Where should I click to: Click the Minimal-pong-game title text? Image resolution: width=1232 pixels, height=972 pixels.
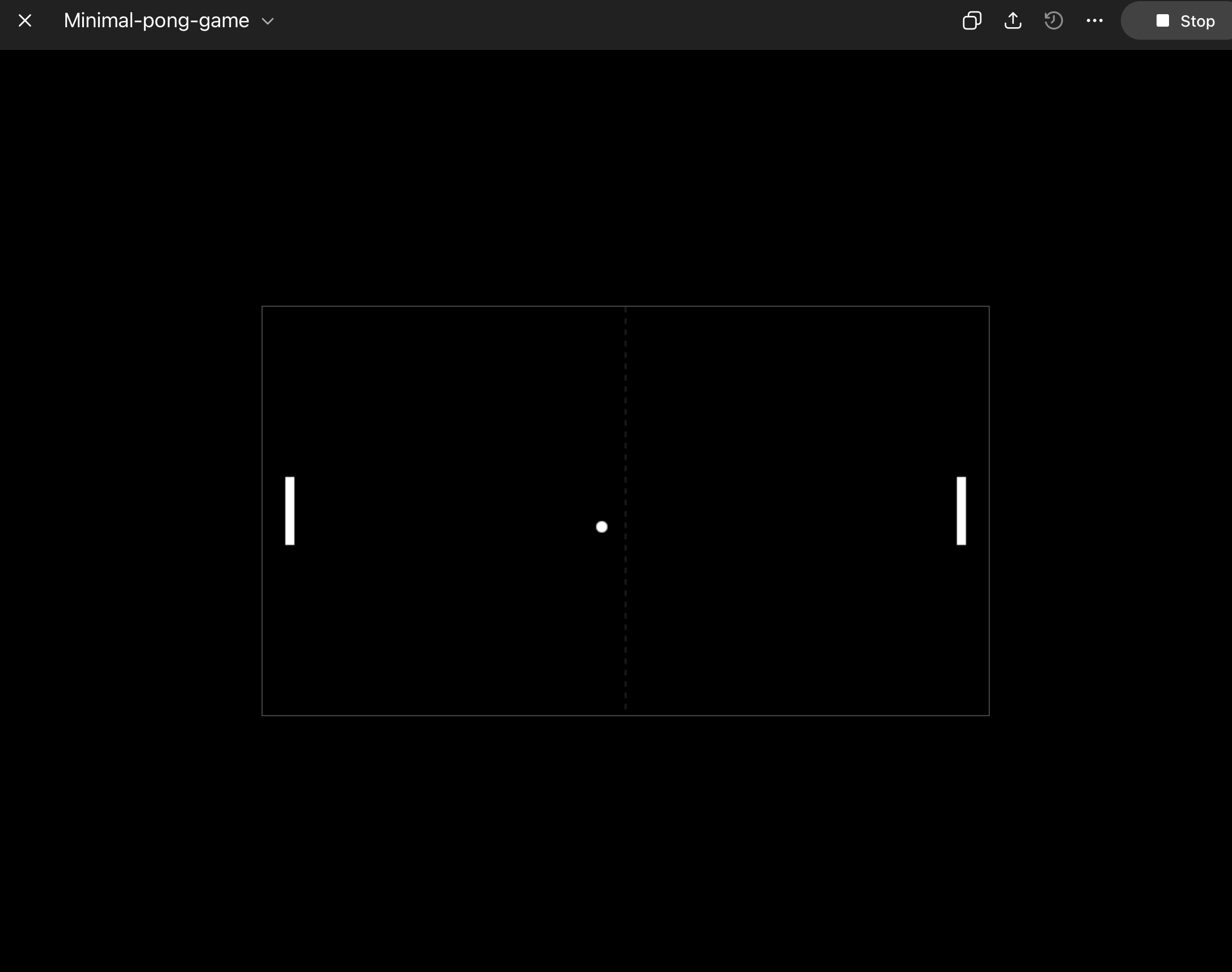point(156,21)
